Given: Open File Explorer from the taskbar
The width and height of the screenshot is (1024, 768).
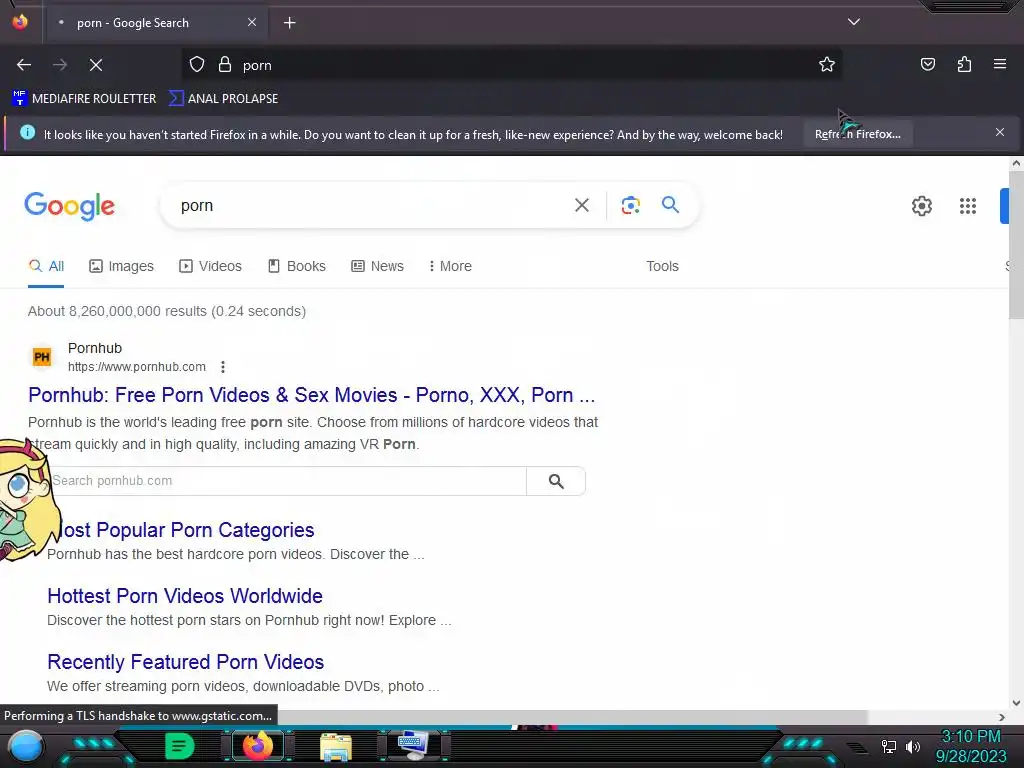Looking at the screenshot, I should click(336, 746).
